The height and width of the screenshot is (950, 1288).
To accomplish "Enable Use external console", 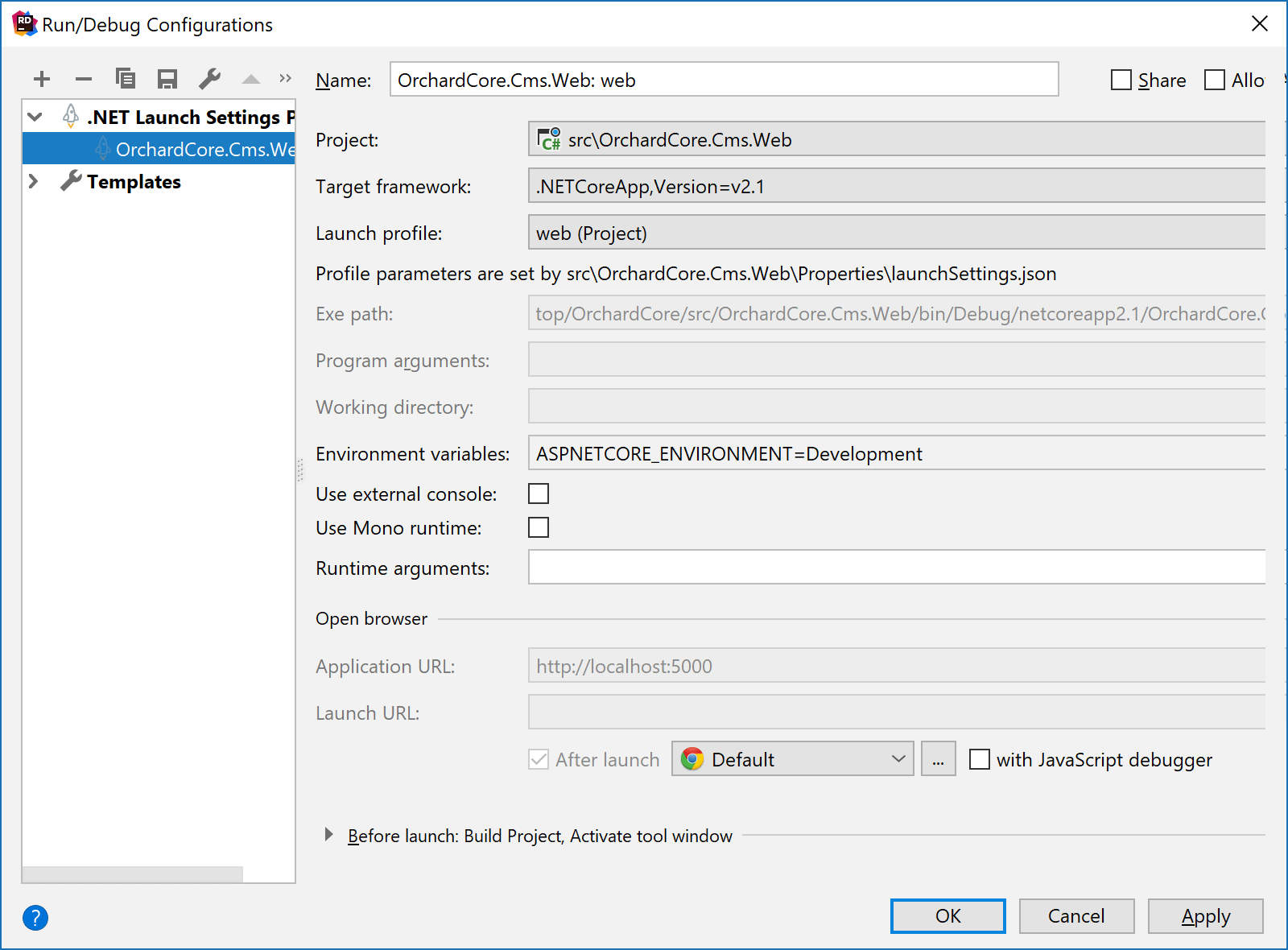I will pos(538,494).
